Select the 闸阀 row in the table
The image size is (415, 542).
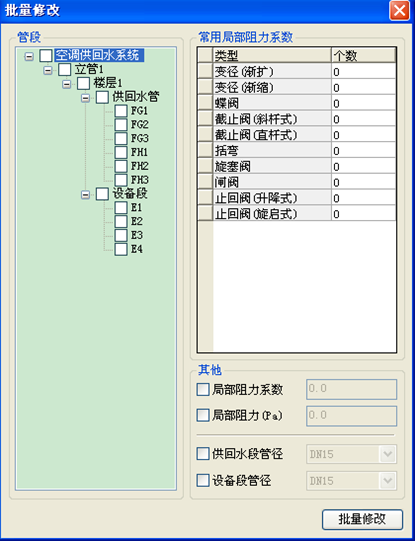point(297,182)
